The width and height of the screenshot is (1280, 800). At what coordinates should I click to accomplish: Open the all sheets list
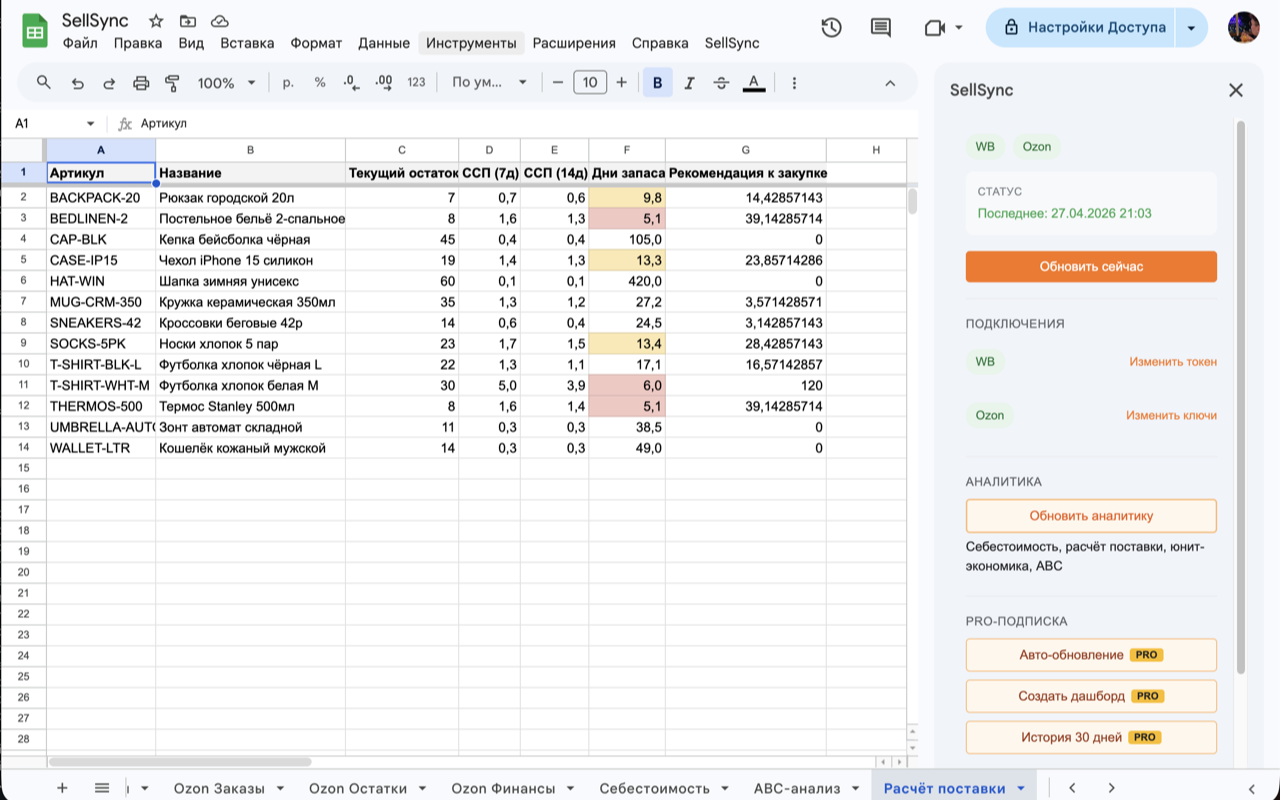(x=102, y=788)
